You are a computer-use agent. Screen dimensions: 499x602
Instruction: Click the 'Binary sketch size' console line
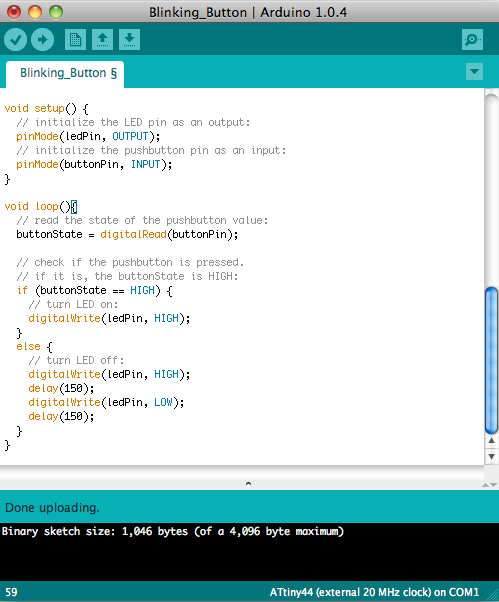coord(173,532)
